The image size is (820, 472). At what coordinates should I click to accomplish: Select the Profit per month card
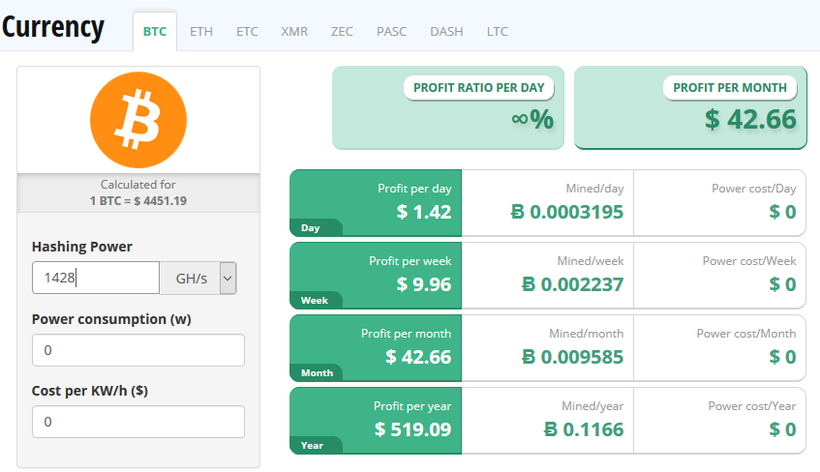(x=375, y=348)
